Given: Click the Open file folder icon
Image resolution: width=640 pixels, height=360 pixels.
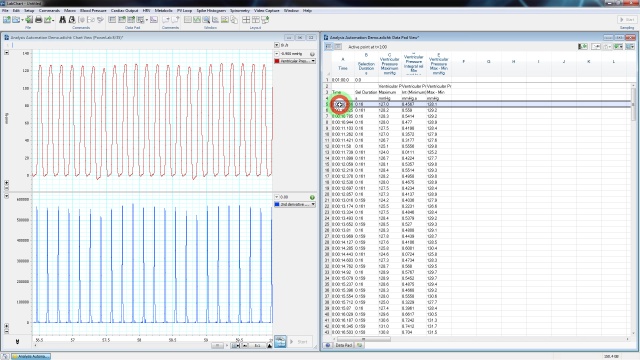Looking at the screenshot, I should [16, 20].
